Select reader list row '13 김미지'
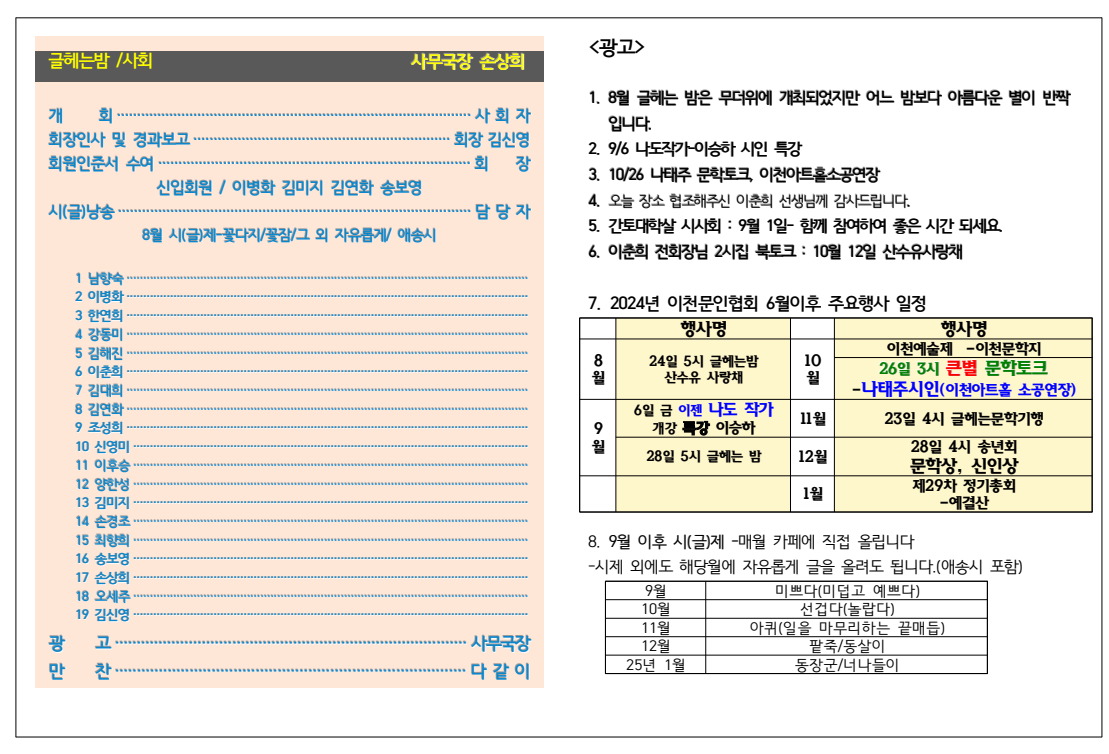The image size is (1109, 754). [301, 502]
